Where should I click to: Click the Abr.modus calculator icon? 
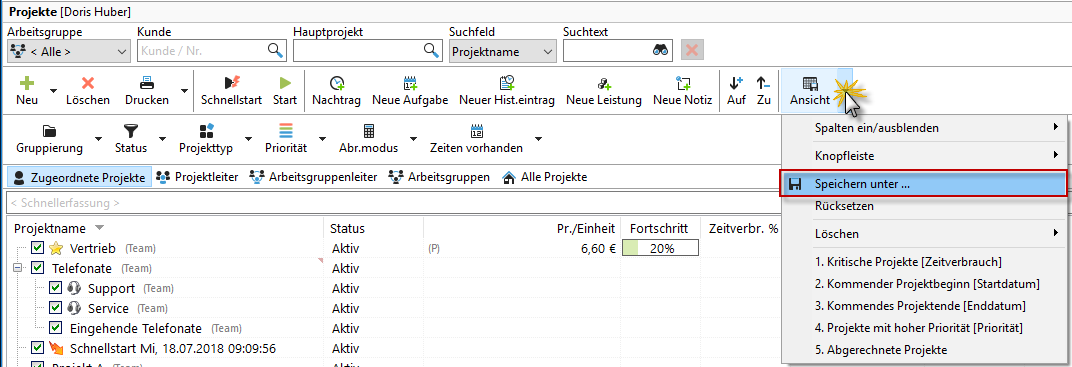pos(369,131)
